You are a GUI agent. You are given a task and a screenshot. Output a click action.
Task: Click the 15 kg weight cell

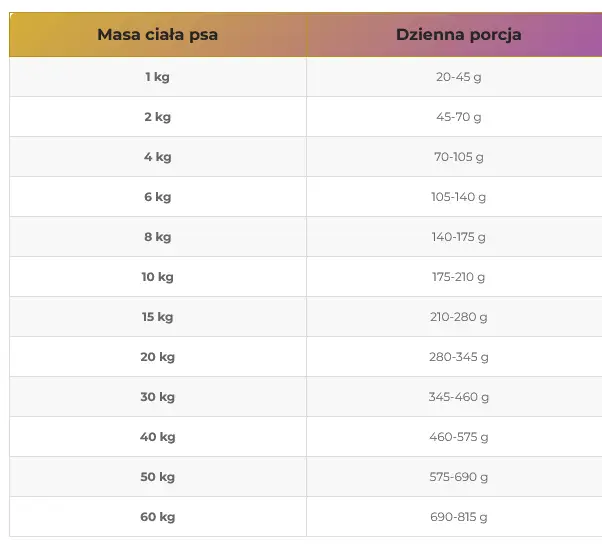(x=157, y=317)
